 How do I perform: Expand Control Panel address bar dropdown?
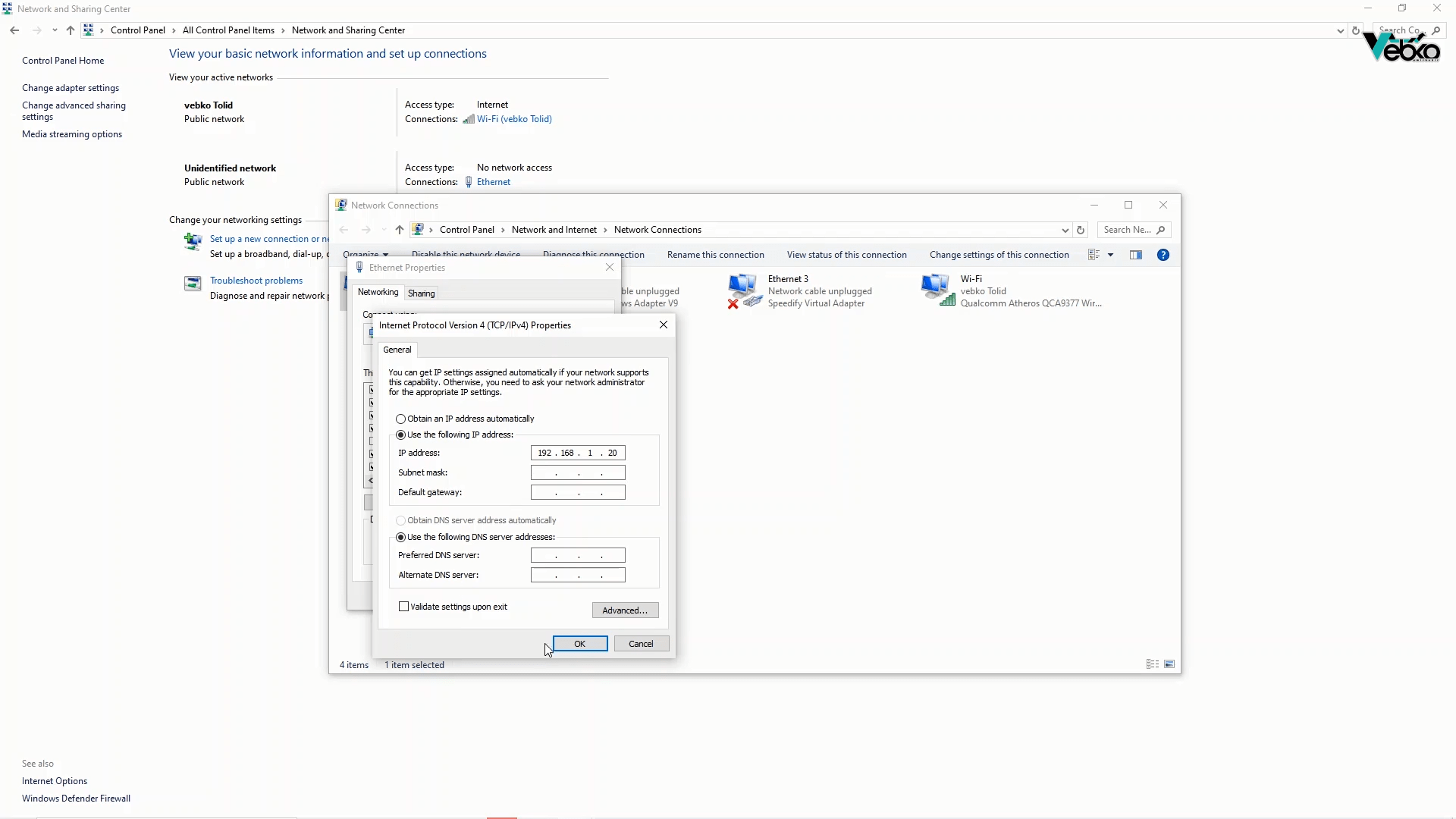pos(1340,30)
